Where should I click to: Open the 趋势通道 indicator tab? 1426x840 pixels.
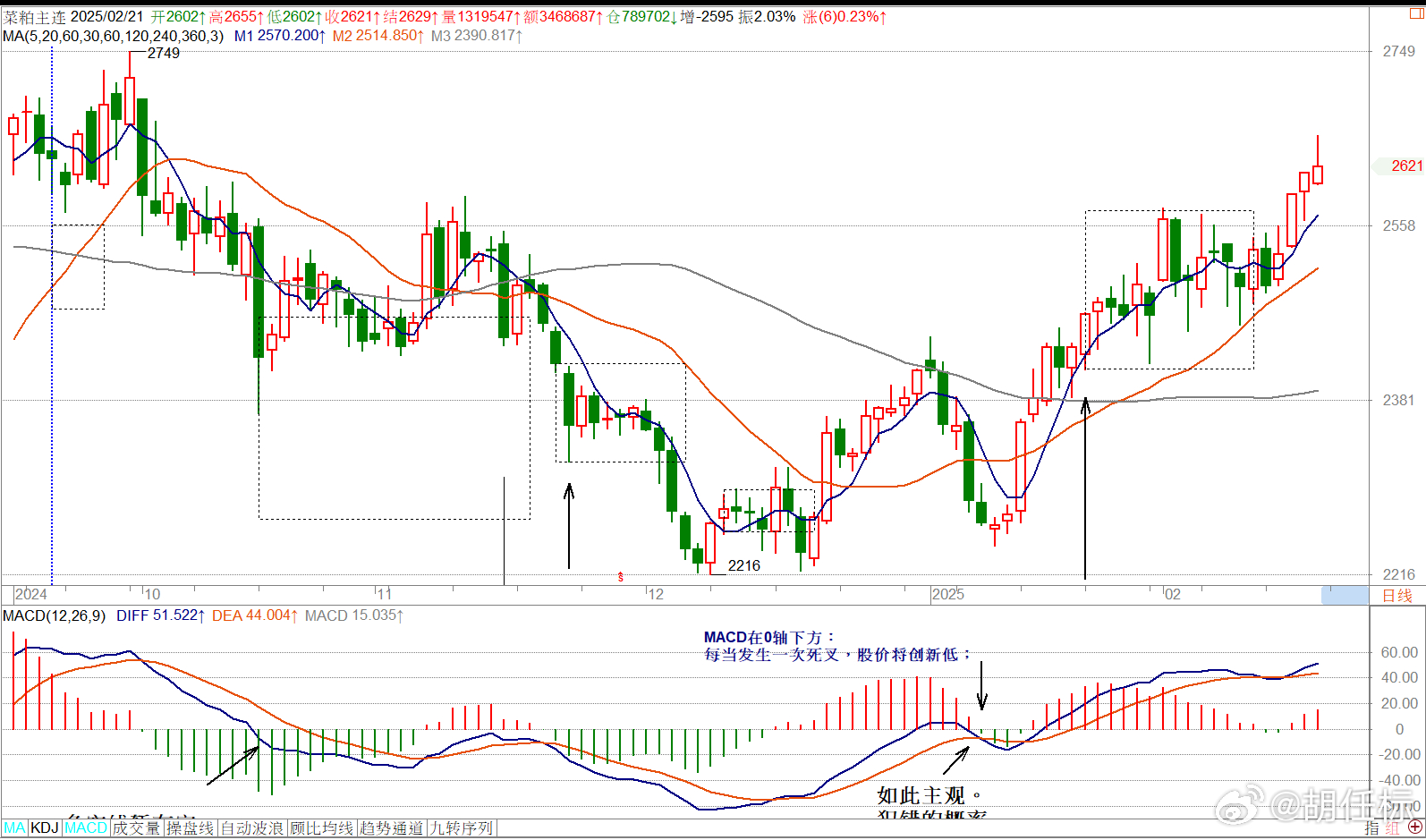point(391,828)
